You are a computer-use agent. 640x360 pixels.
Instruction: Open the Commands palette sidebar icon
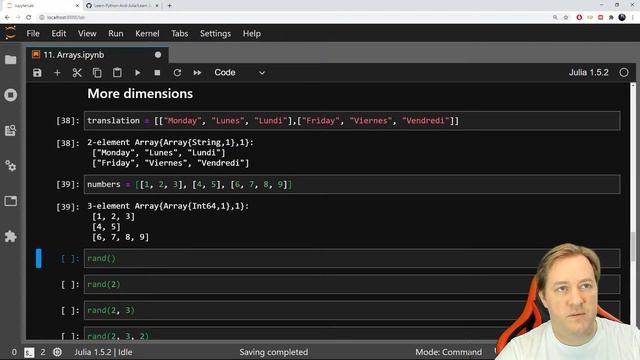coord(11,130)
